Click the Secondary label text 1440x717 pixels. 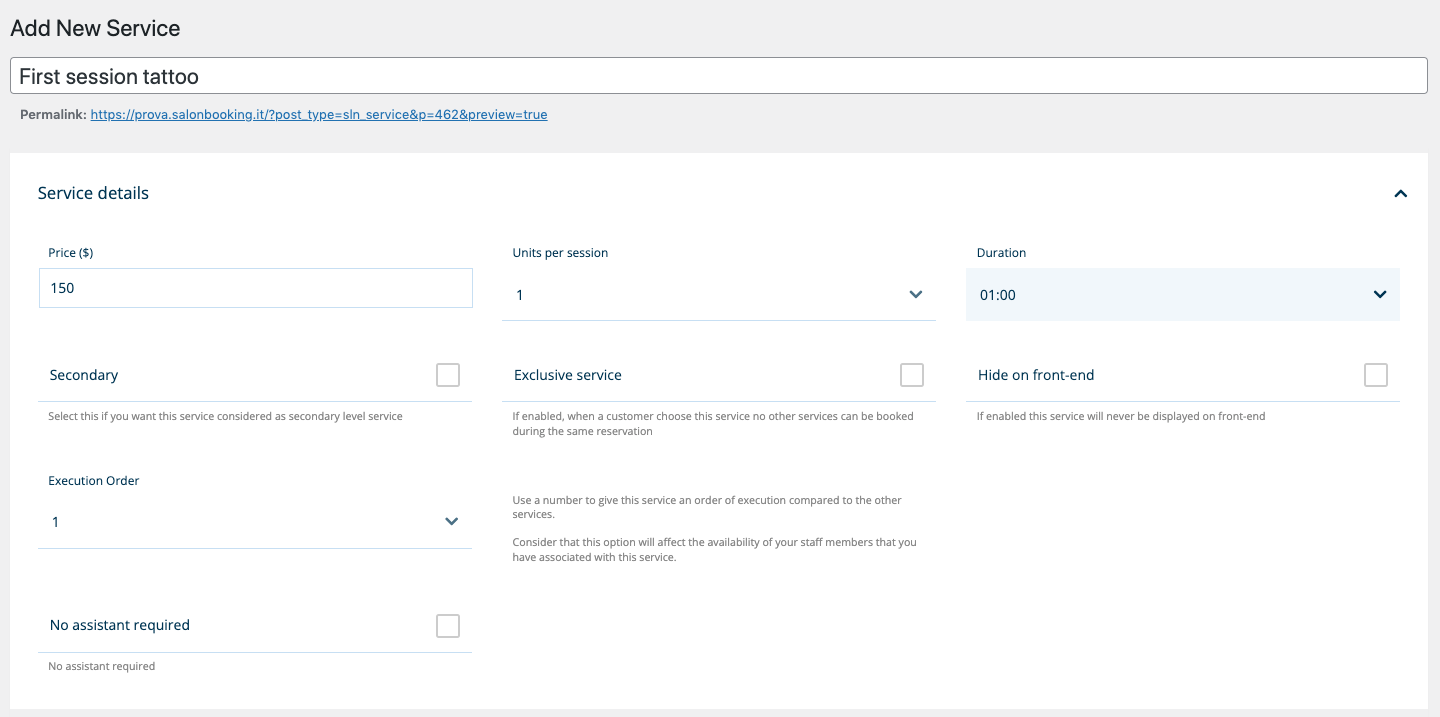click(84, 375)
